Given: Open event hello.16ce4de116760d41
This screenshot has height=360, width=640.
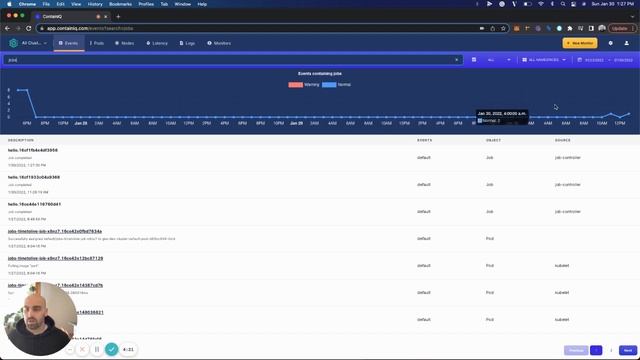Looking at the screenshot, I should (x=34, y=204).
